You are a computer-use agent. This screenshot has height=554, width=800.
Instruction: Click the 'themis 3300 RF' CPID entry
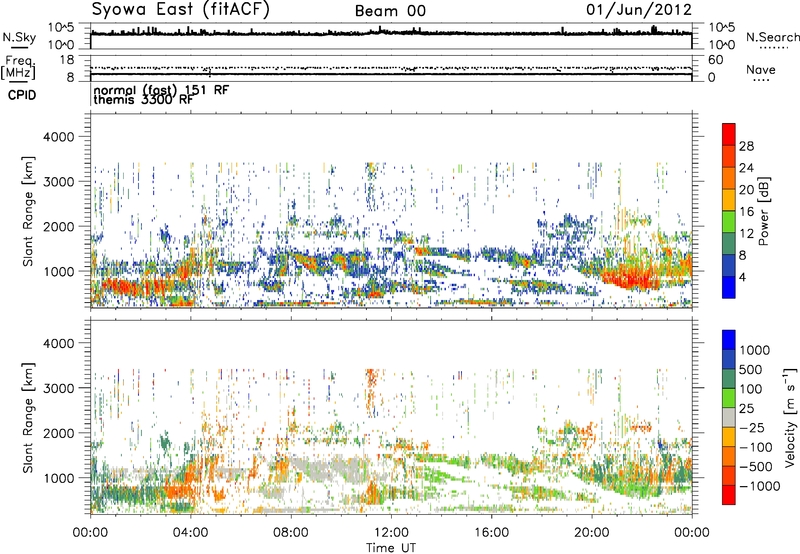(x=143, y=99)
